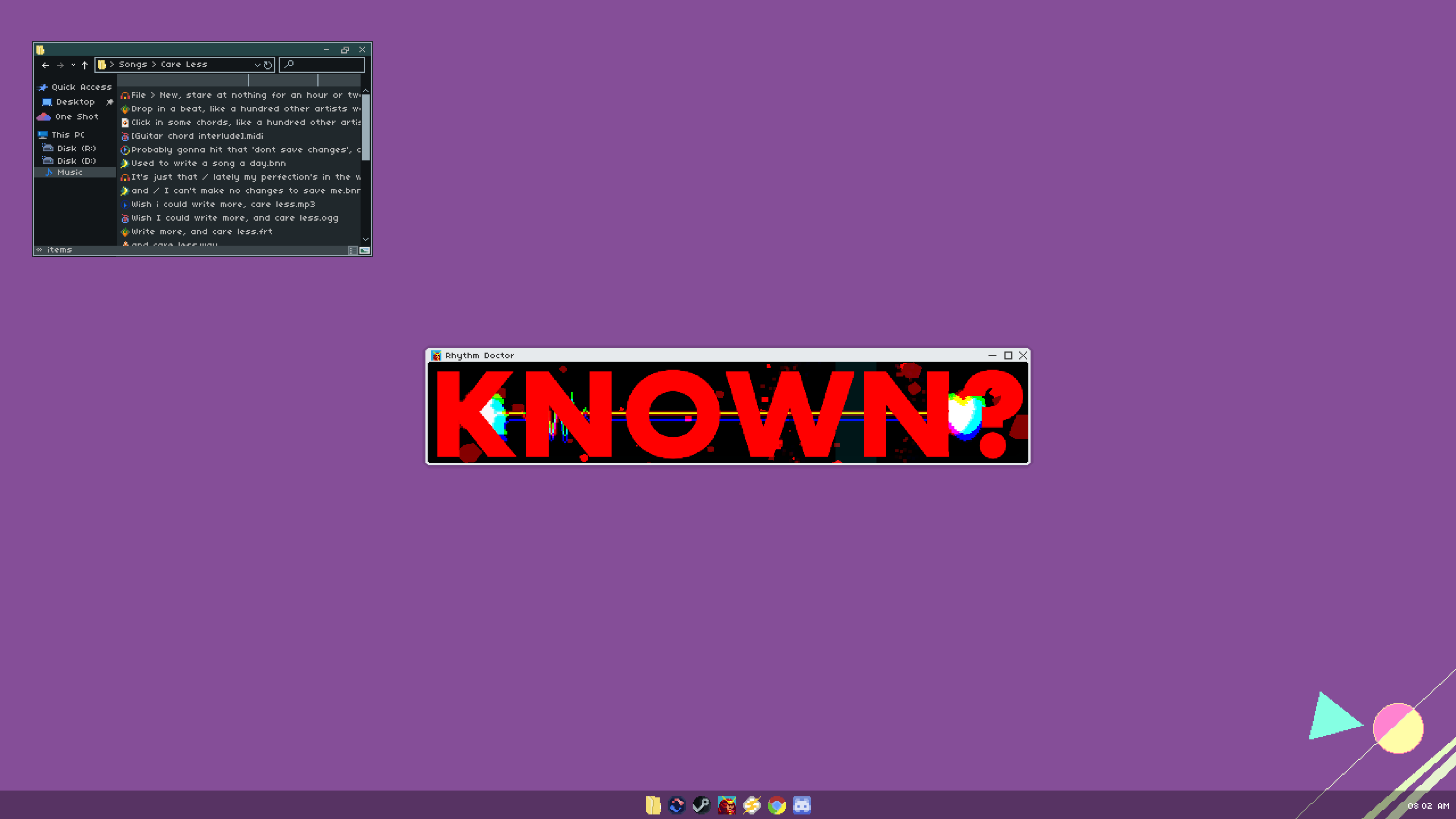The width and height of the screenshot is (1456, 819).
Task: Open Steam from the taskbar
Action: [701, 805]
